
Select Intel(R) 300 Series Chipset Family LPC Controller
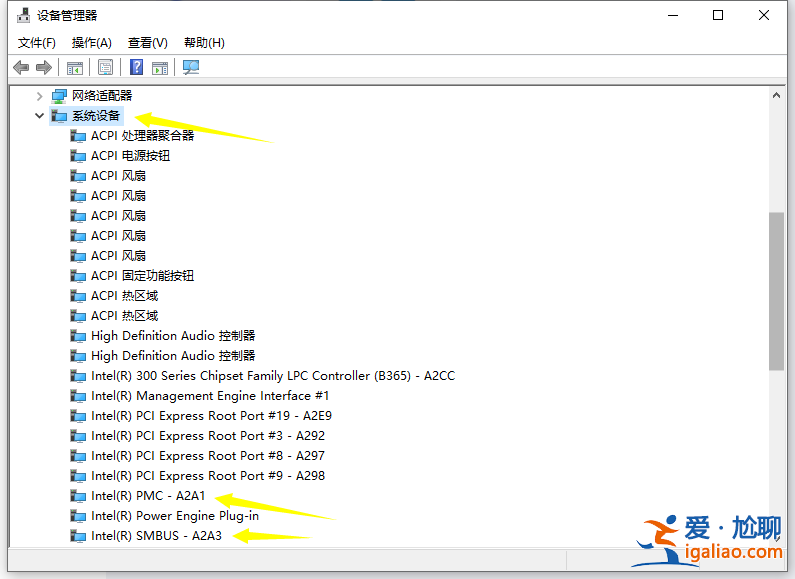pyautogui.click(x=273, y=376)
